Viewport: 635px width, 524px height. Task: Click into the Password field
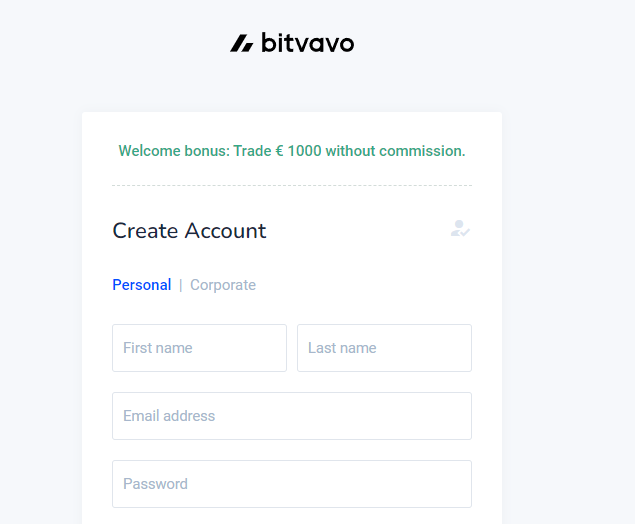[x=292, y=484]
